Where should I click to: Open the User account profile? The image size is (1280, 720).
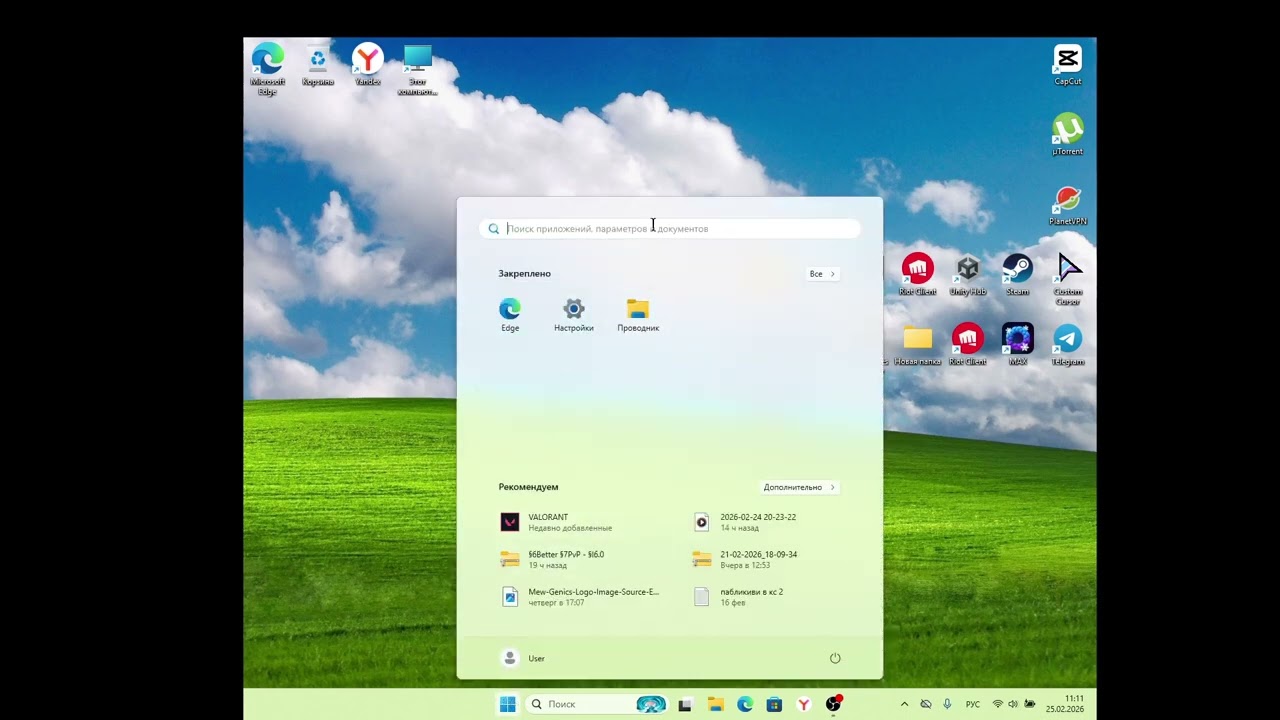click(524, 658)
